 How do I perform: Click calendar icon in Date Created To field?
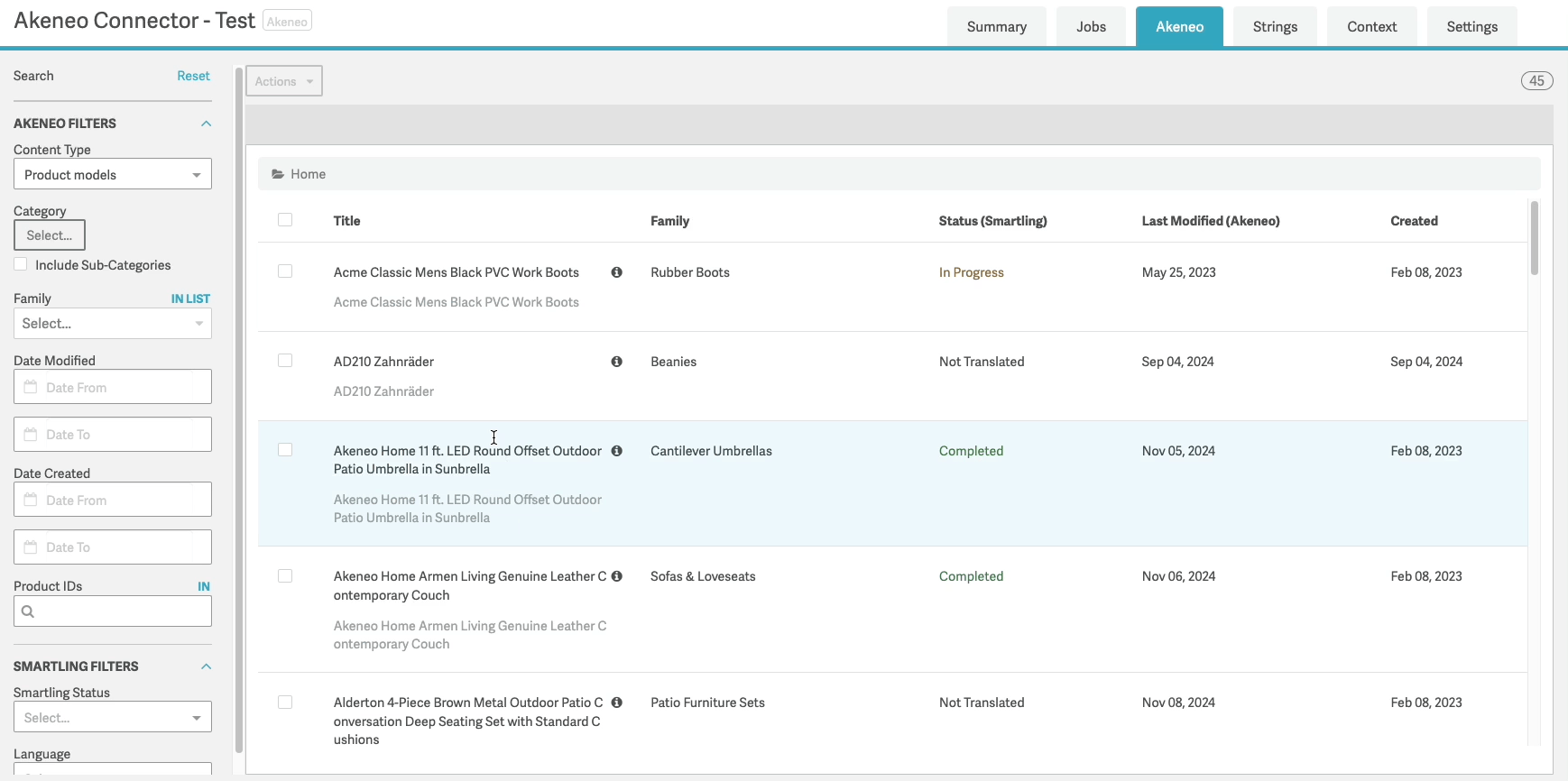[x=31, y=547]
